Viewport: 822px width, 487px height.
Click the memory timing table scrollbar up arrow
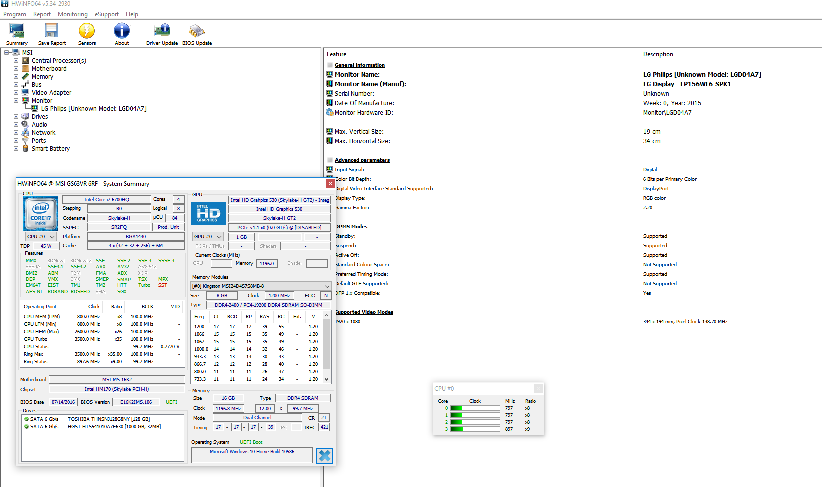[327, 315]
